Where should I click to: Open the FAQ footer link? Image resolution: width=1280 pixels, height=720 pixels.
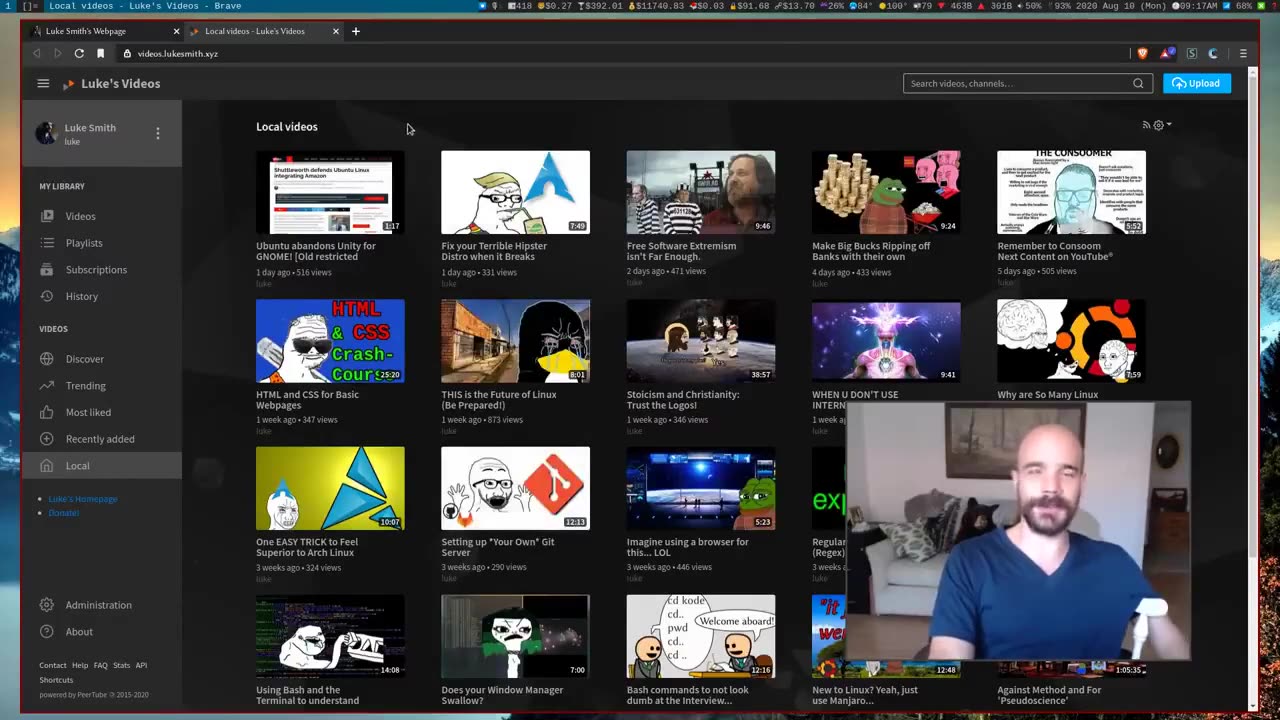[101, 665]
